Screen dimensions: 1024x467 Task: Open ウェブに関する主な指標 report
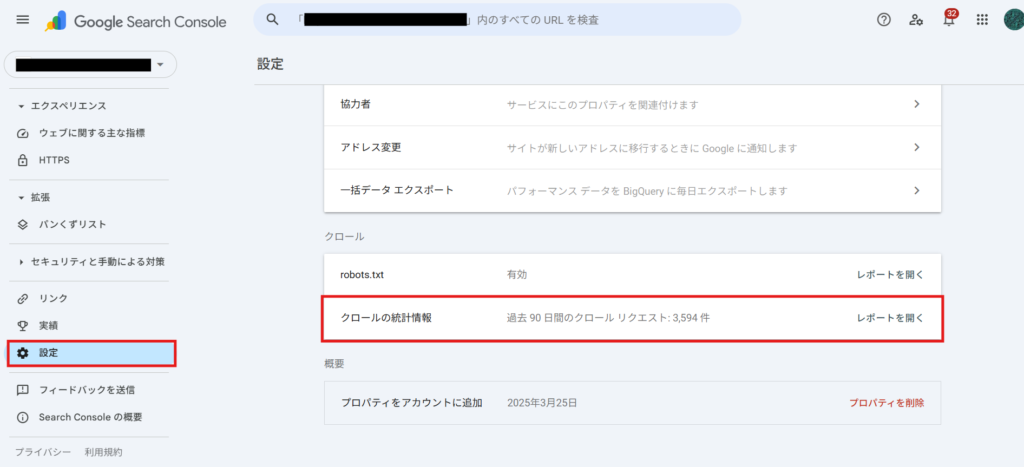(x=91, y=133)
